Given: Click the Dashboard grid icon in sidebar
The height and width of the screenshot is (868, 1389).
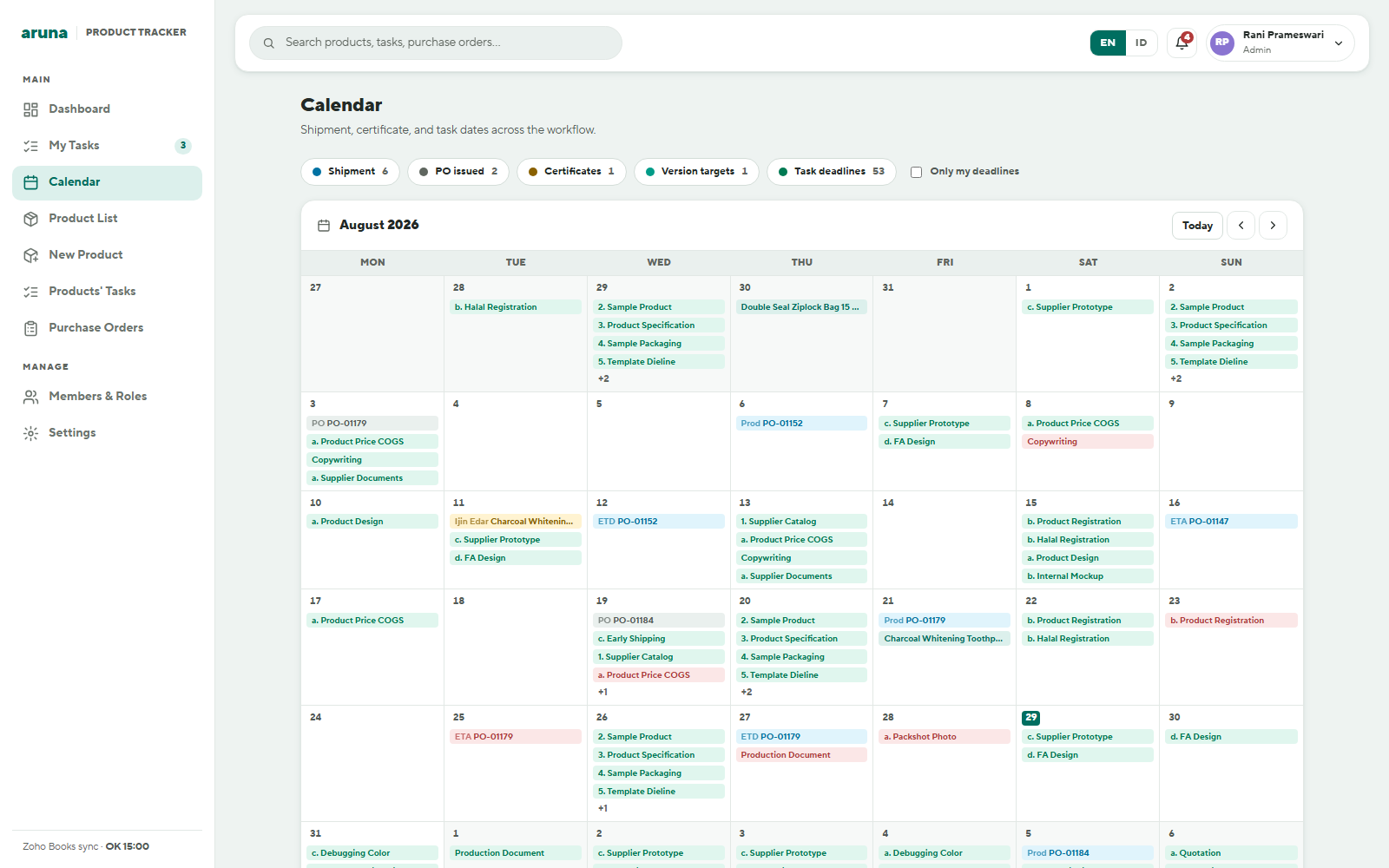Looking at the screenshot, I should point(31,109).
